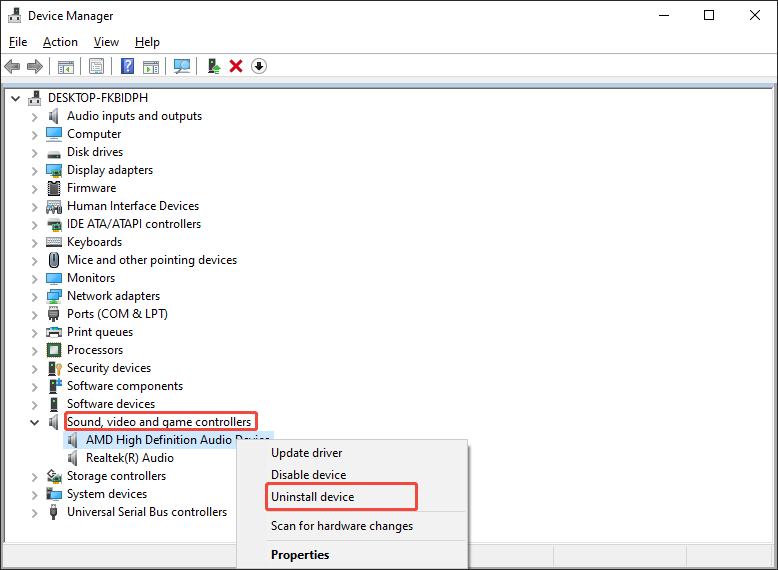778x570 pixels.
Task: Select Universal Serial Bus controllers label
Action: tap(147, 512)
